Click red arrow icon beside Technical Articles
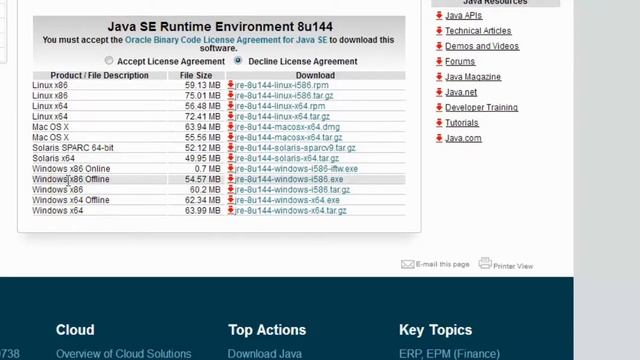640x360 pixels. click(x=439, y=31)
